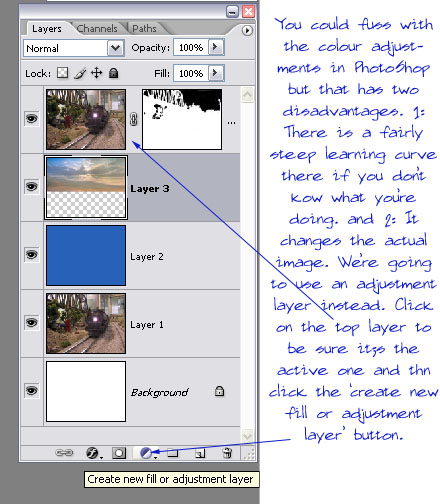Hide the Background layer eye icon
This screenshot has height=504, width=440.
pos(32,390)
